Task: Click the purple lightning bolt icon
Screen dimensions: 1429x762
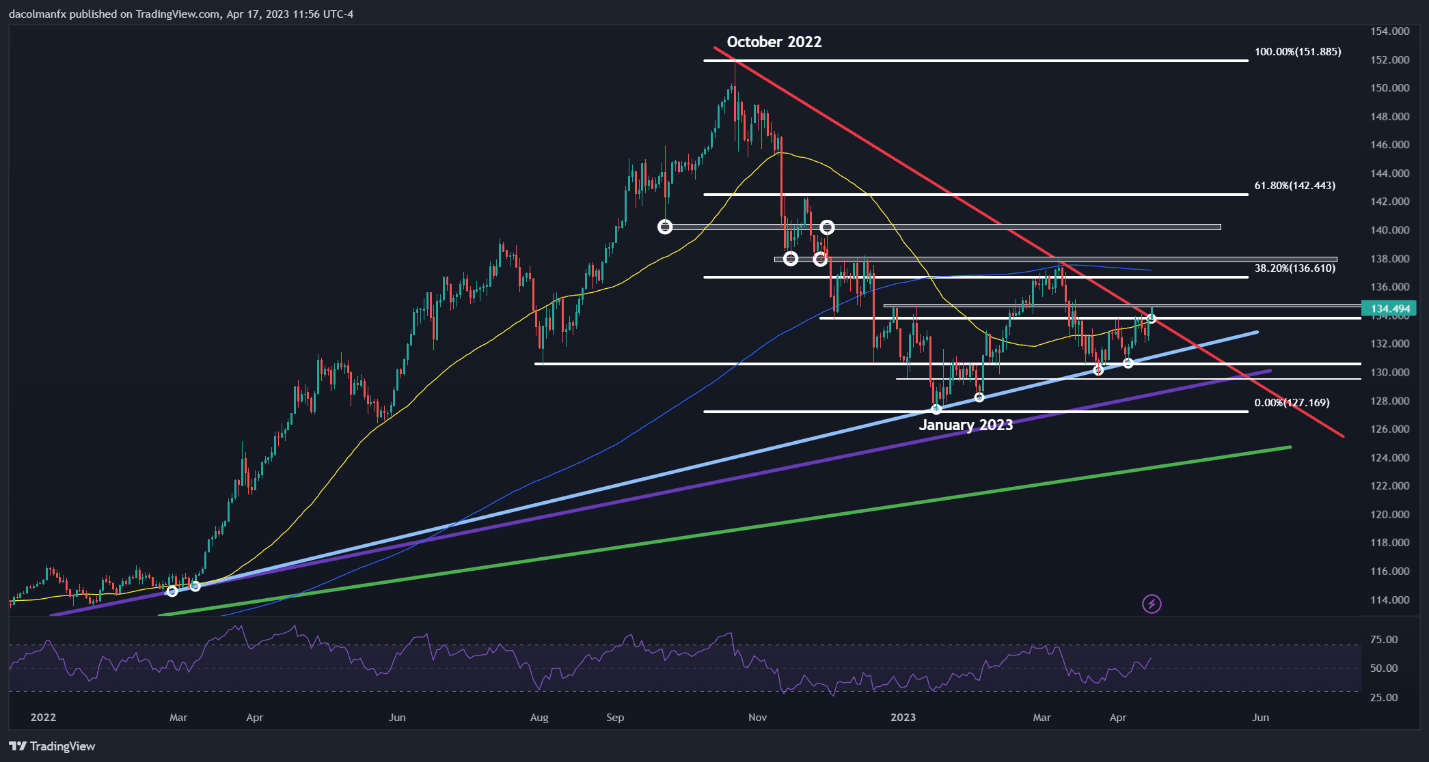Action: coord(1152,604)
